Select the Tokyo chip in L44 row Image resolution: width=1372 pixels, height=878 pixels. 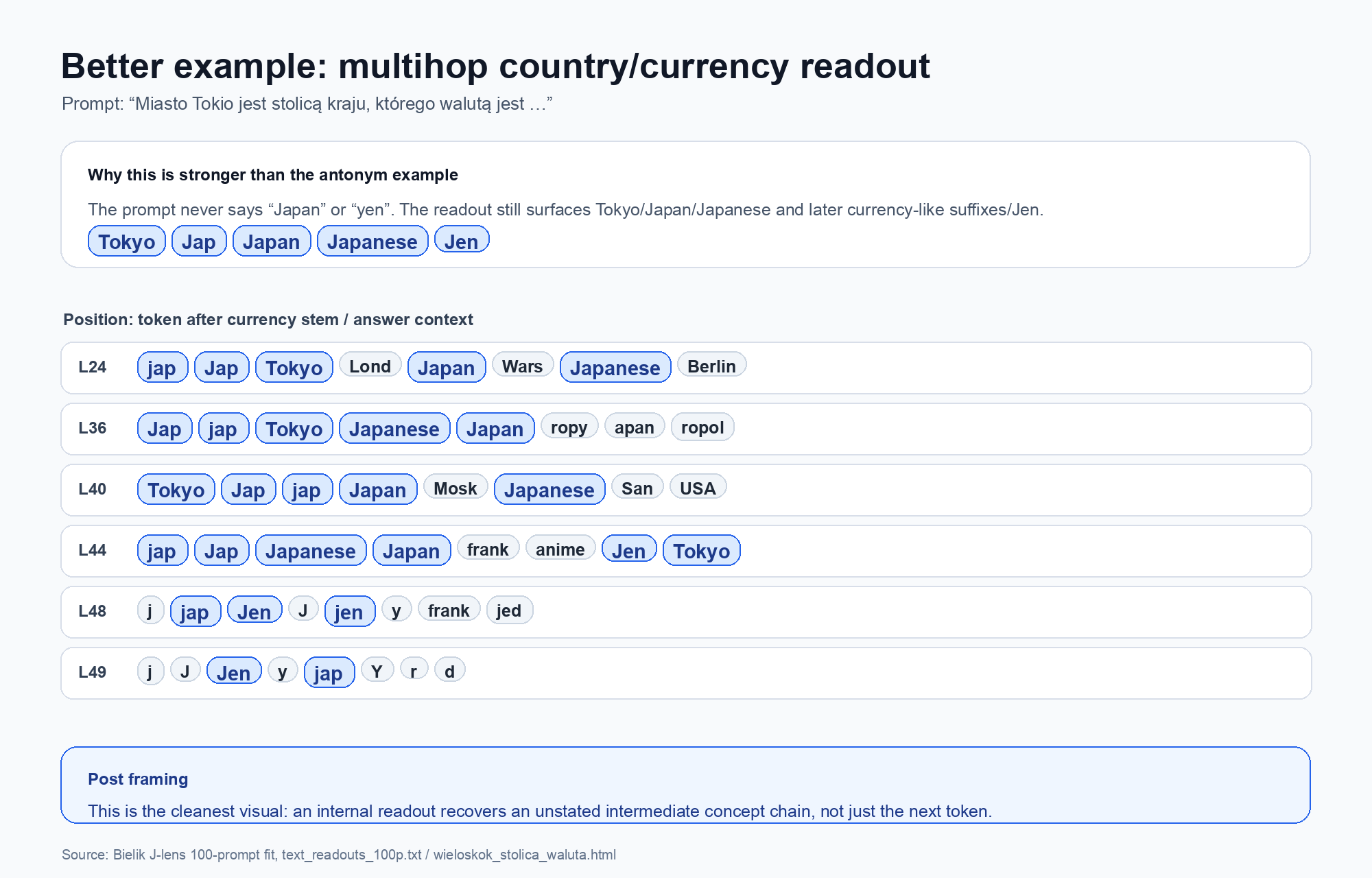[702, 550]
